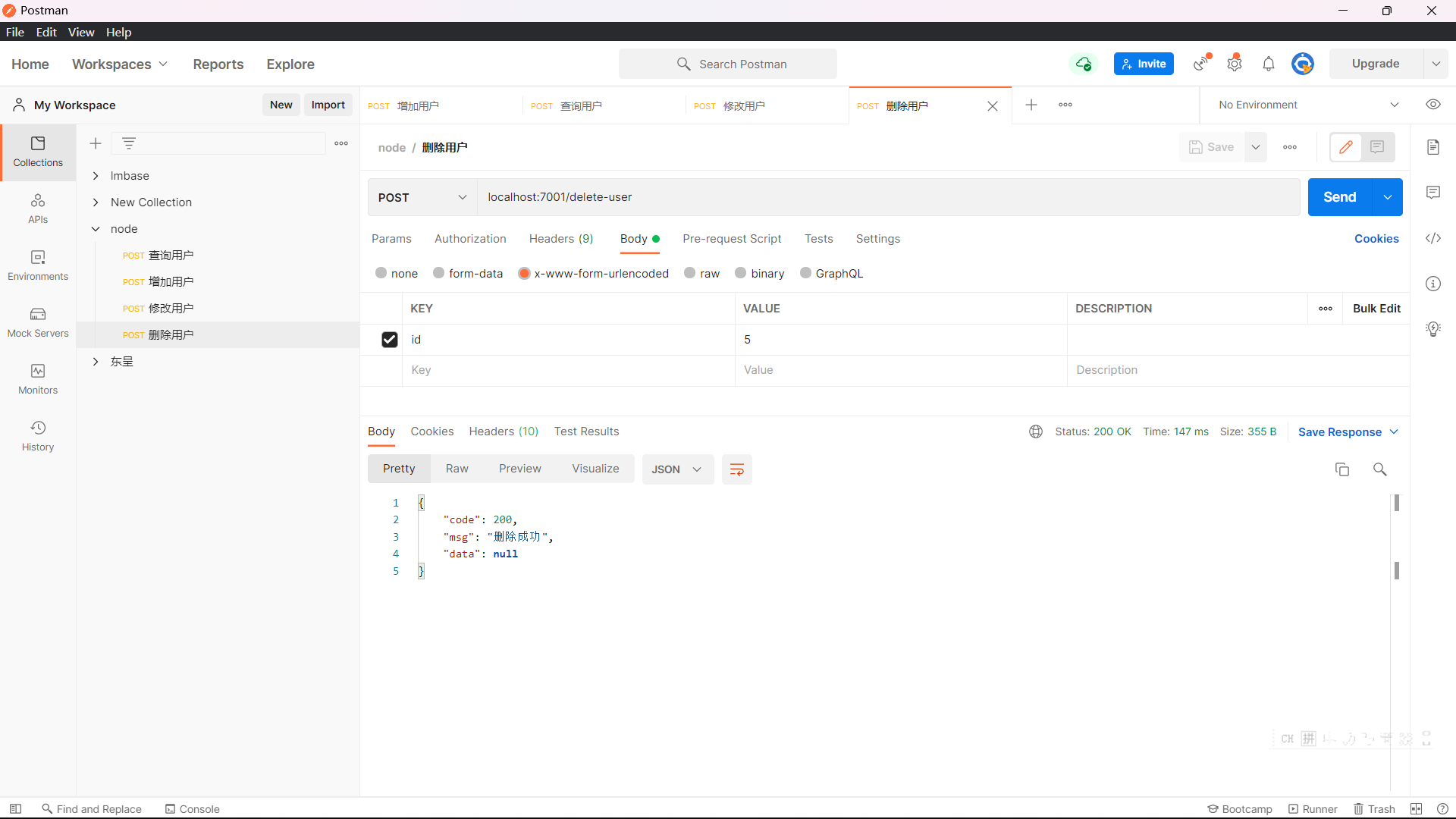Click the copy icon in response body

1342,469
